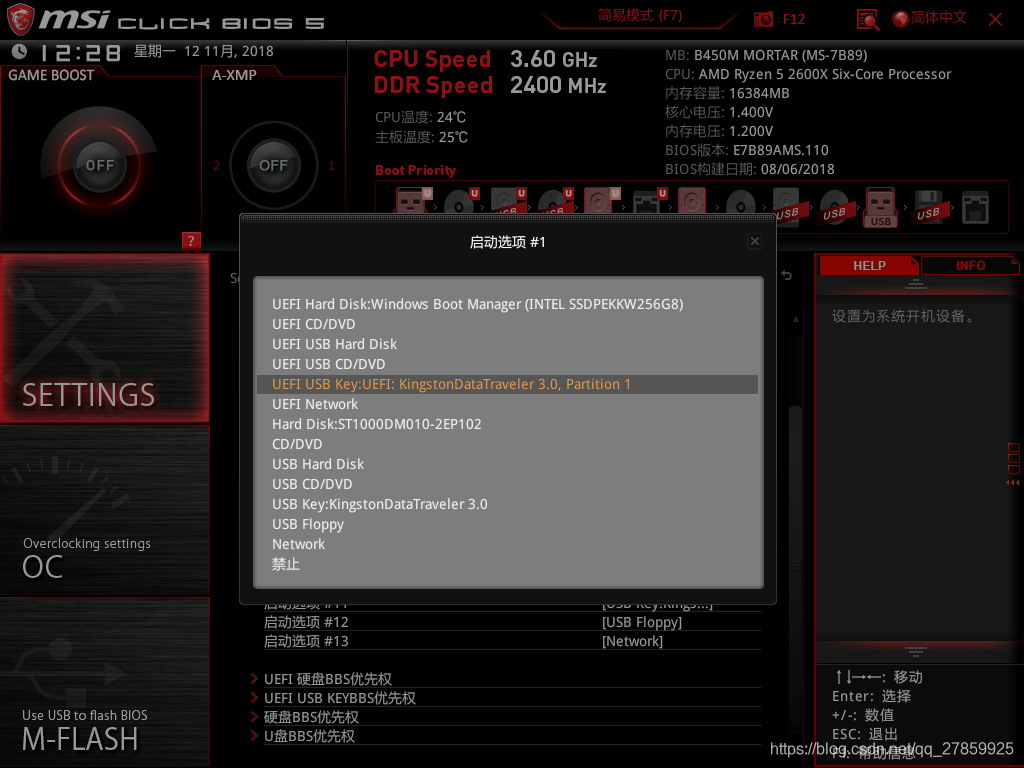Switch to 简易模式 (F7)
The image size is (1024, 768).
(640, 16)
